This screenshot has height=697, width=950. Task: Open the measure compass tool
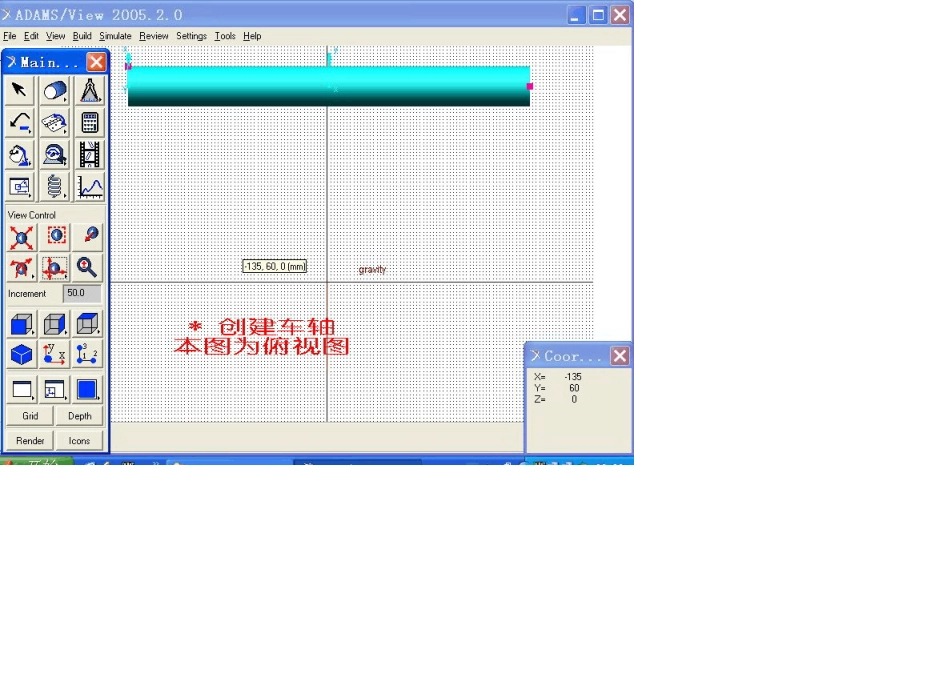point(90,90)
